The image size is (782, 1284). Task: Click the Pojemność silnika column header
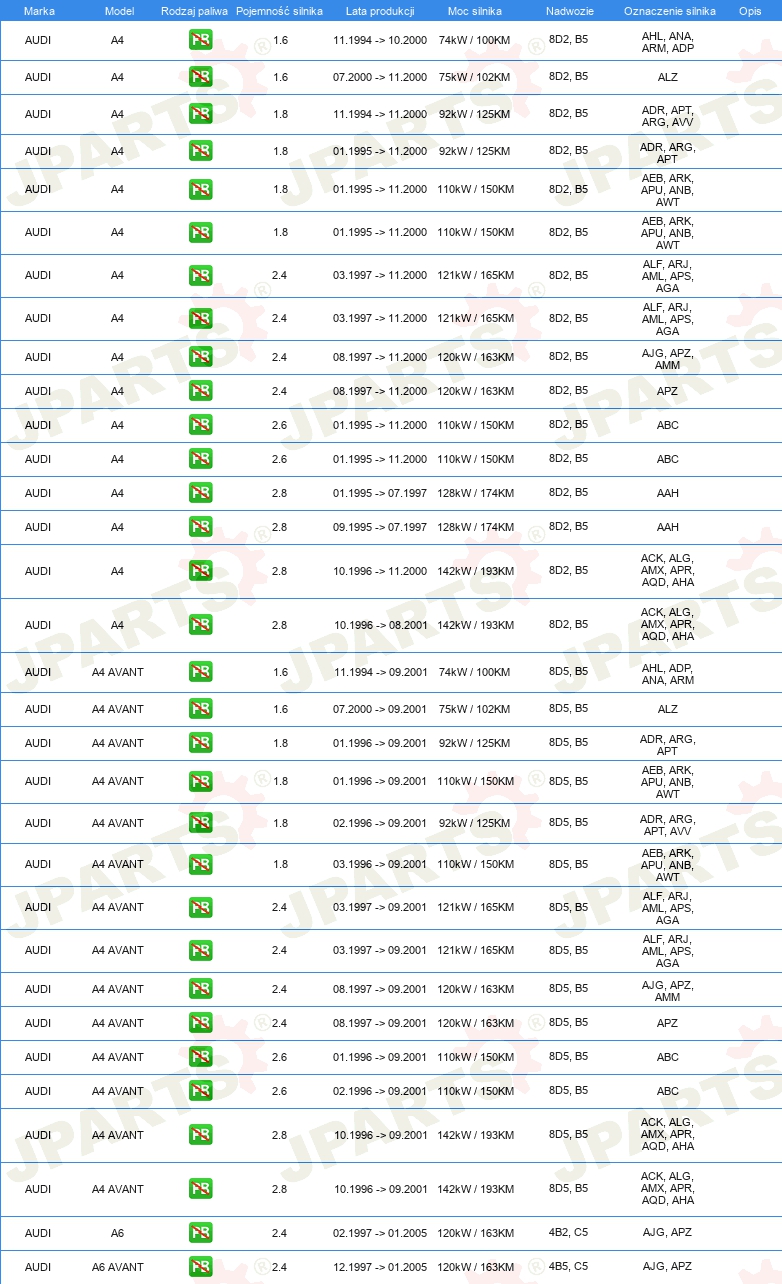pos(279,10)
